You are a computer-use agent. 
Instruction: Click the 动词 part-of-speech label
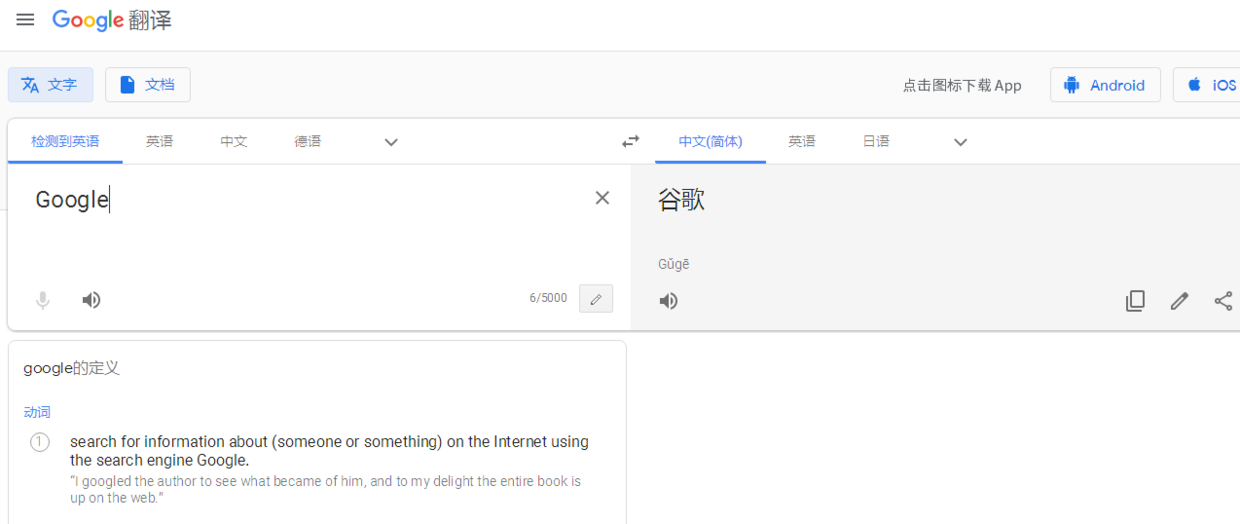[x=37, y=412]
